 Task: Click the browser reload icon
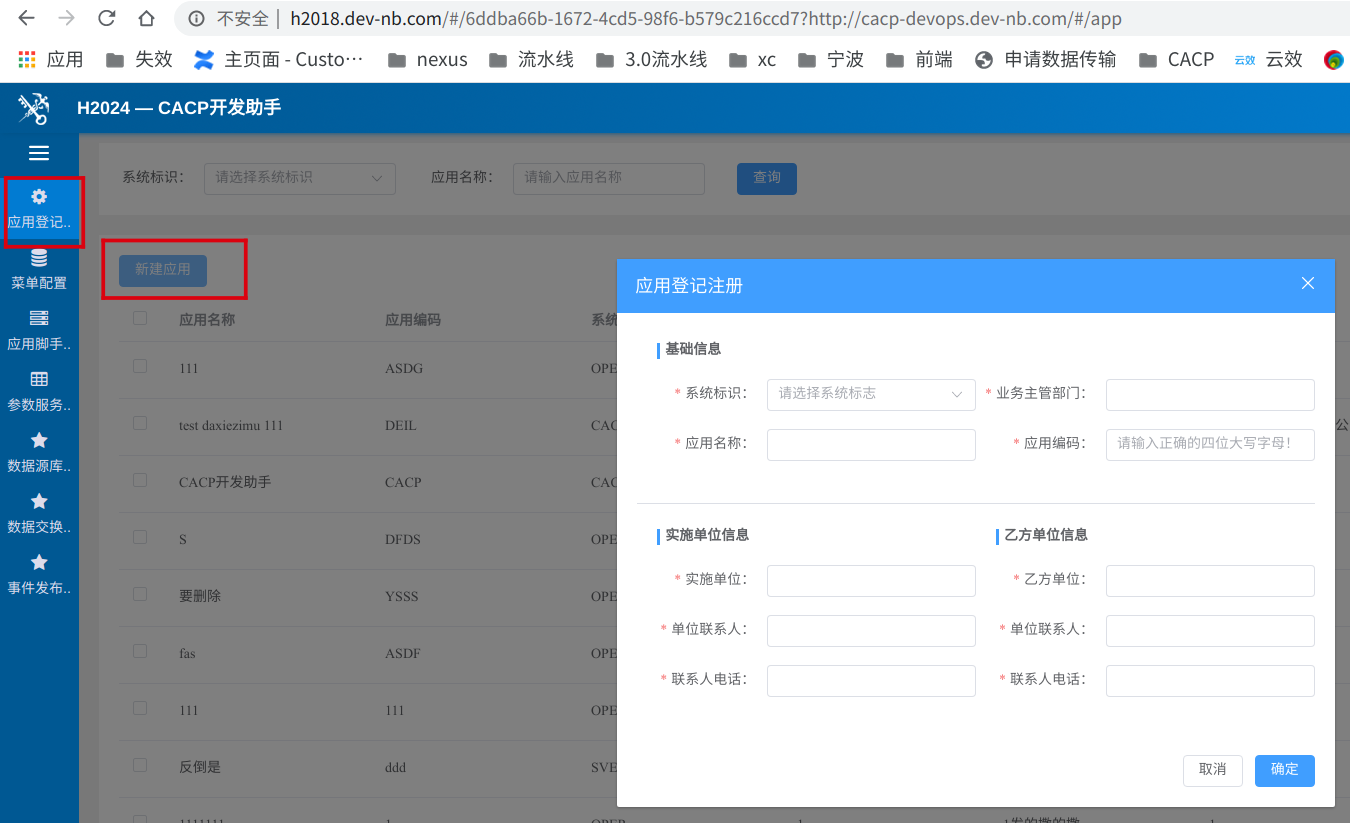click(106, 18)
